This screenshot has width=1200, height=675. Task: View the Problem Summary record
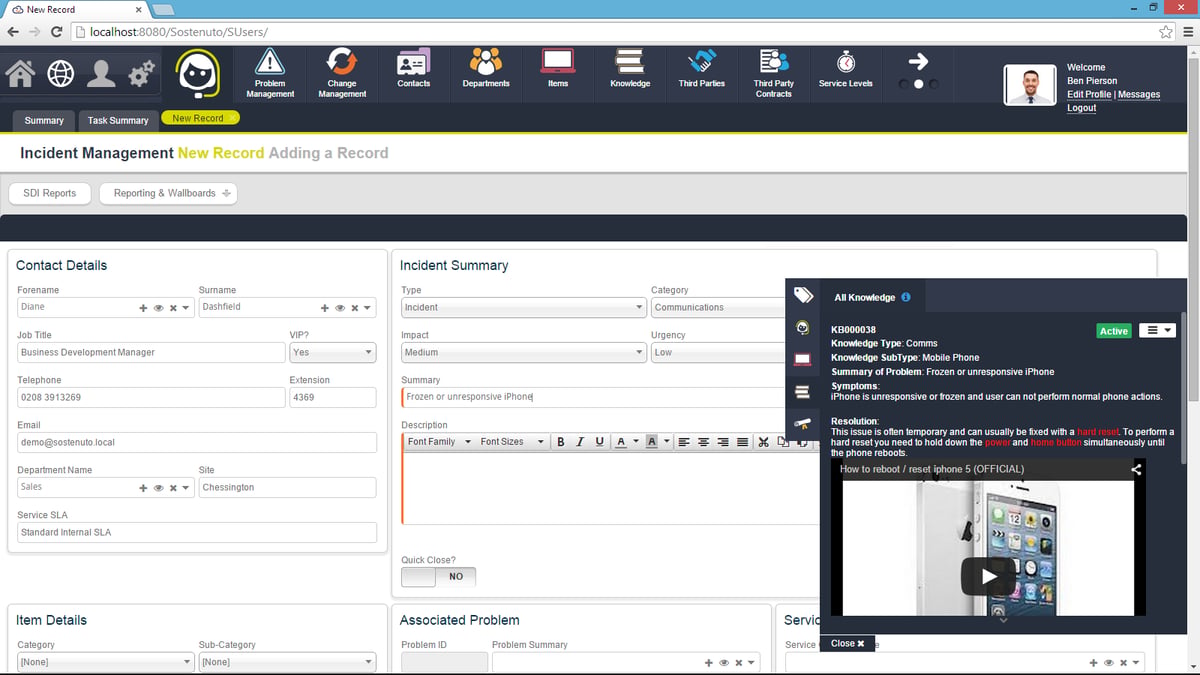pos(724,663)
